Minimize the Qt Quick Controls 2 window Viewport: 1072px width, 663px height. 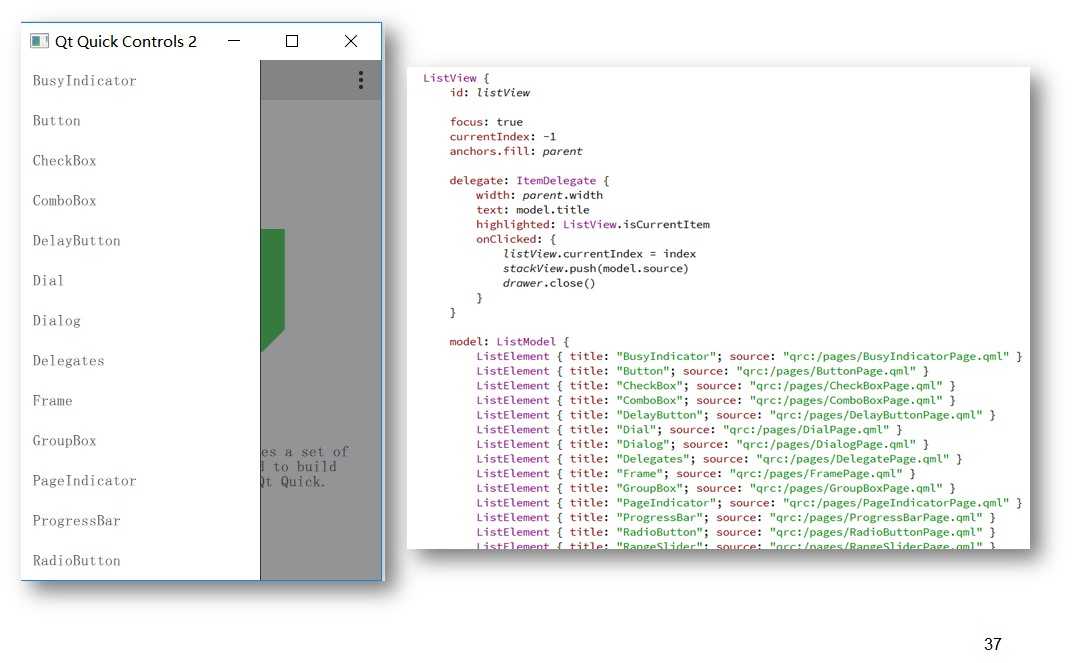coord(234,41)
